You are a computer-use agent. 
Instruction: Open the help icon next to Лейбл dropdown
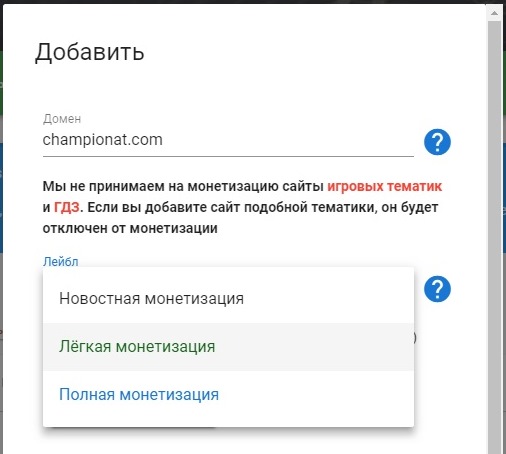pos(437,289)
